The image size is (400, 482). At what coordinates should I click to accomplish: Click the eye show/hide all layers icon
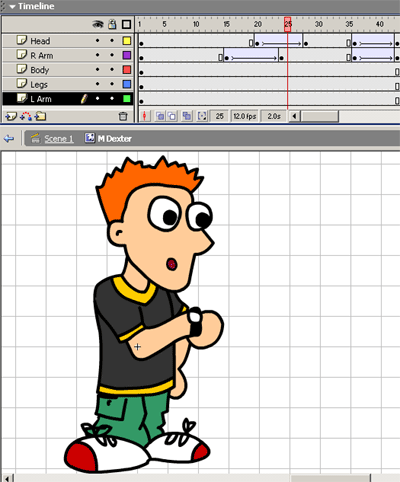tap(98, 24)
